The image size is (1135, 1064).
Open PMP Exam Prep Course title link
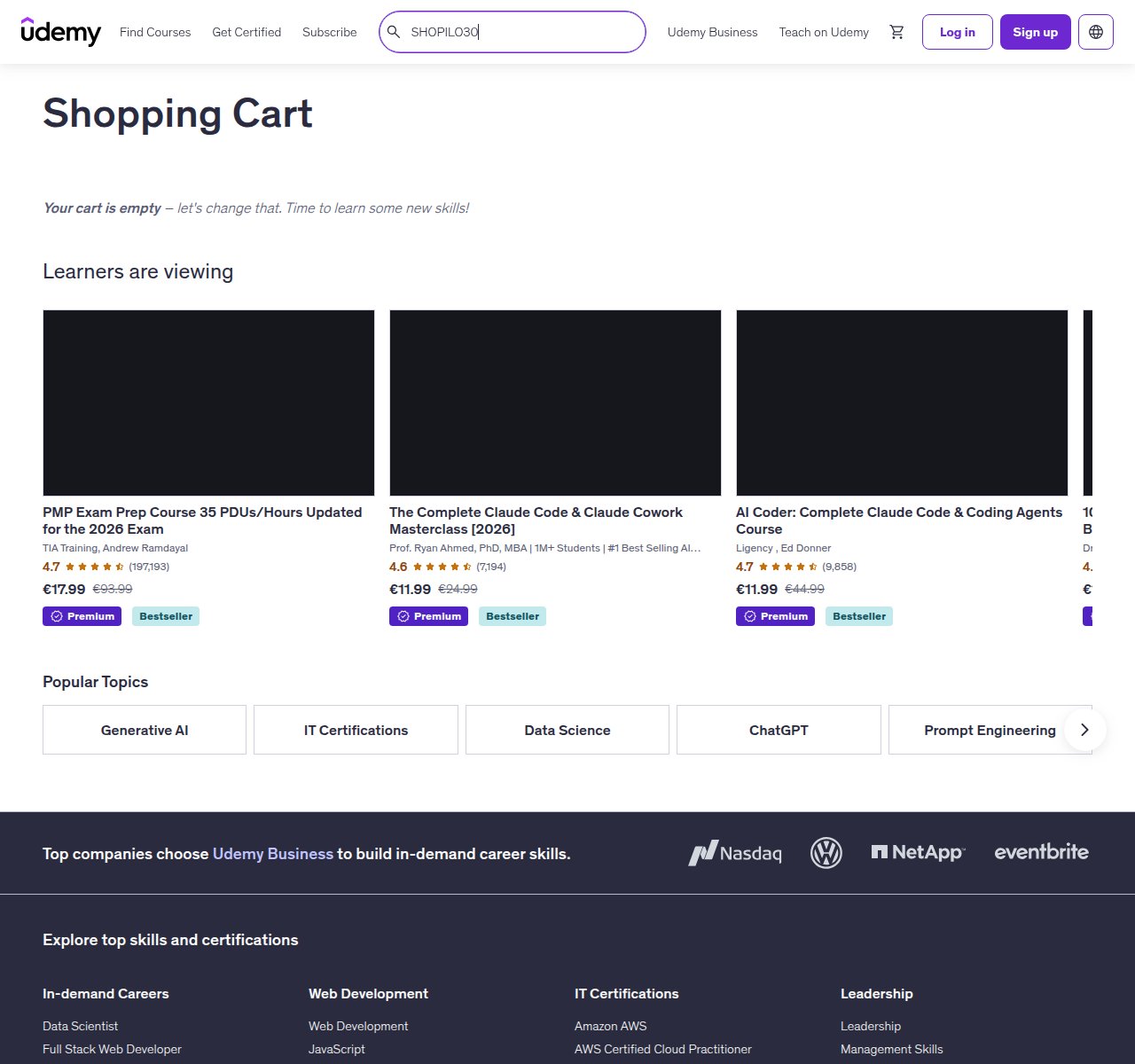[202, 520]
